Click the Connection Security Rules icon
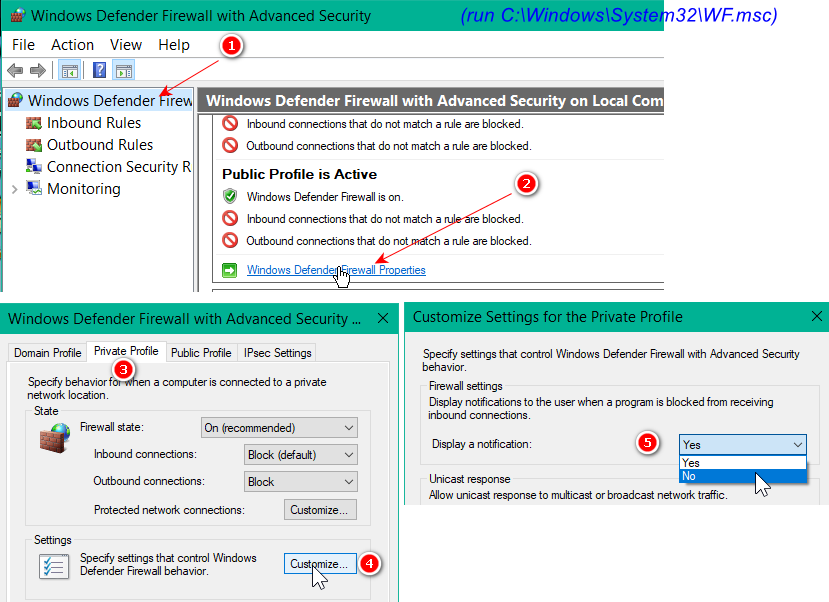The width and height of the screenshot is (829, 602). (34, 166)
